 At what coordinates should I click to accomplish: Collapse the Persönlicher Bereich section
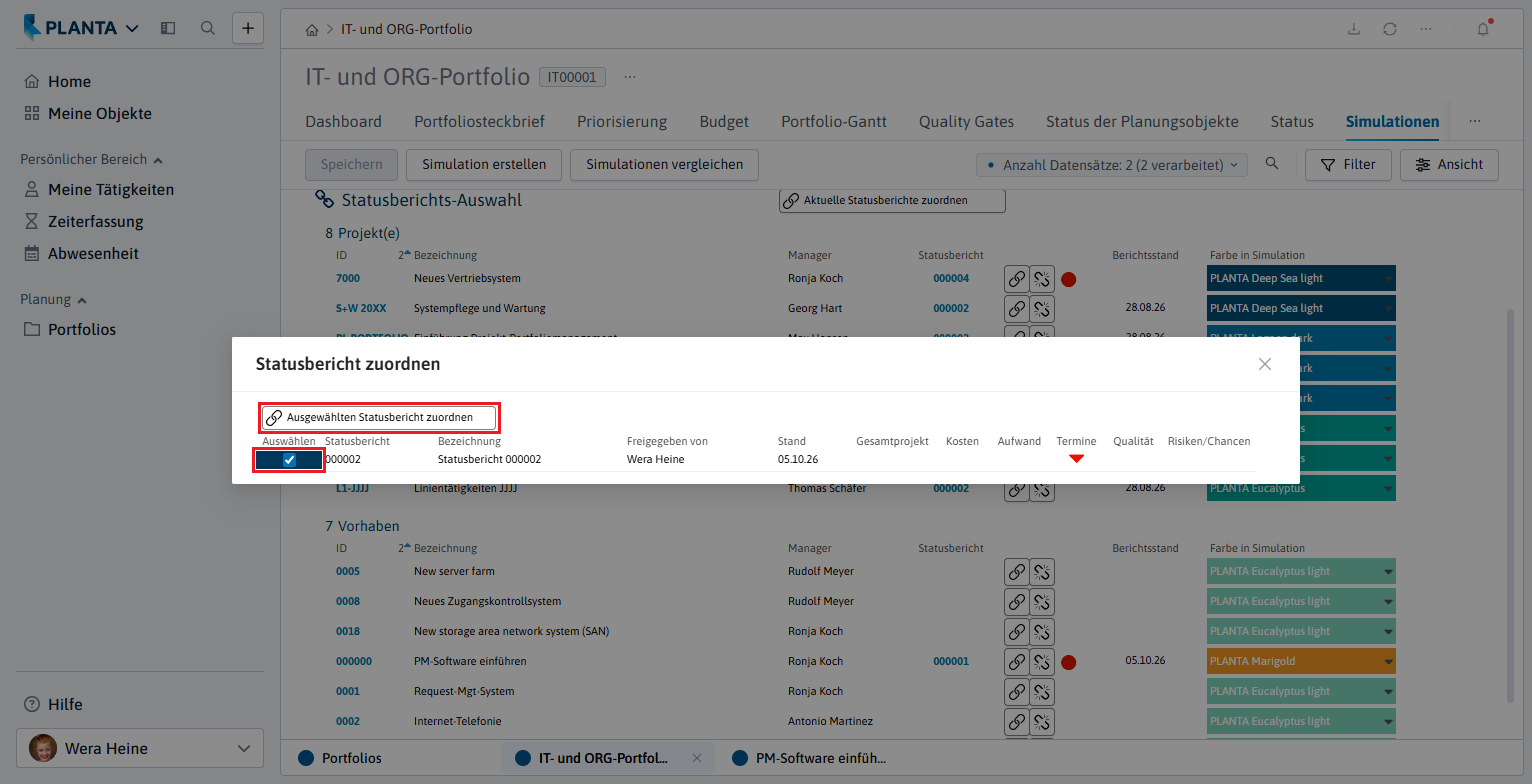[158, 159]
